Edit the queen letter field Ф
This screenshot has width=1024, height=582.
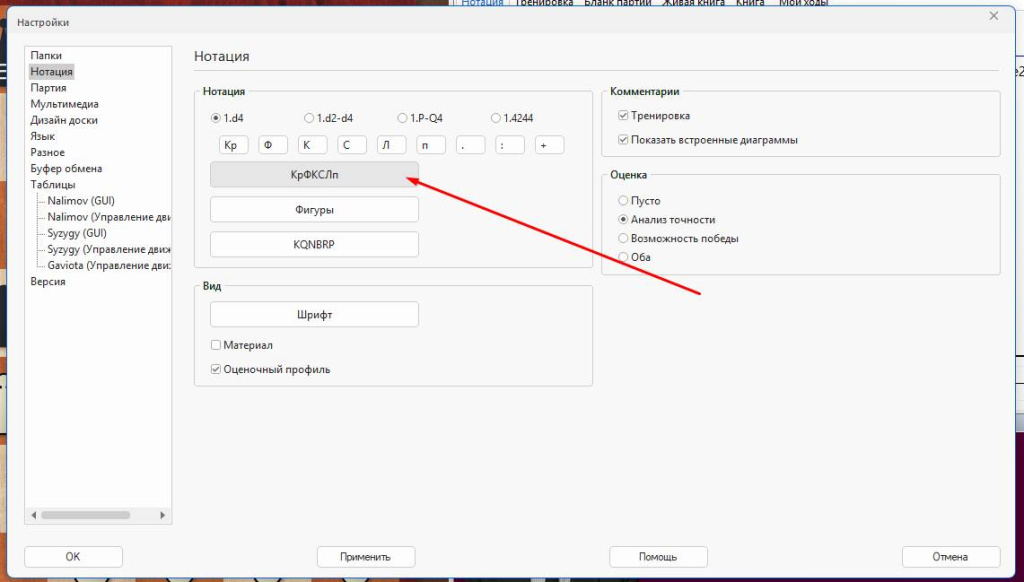point(272,144)
